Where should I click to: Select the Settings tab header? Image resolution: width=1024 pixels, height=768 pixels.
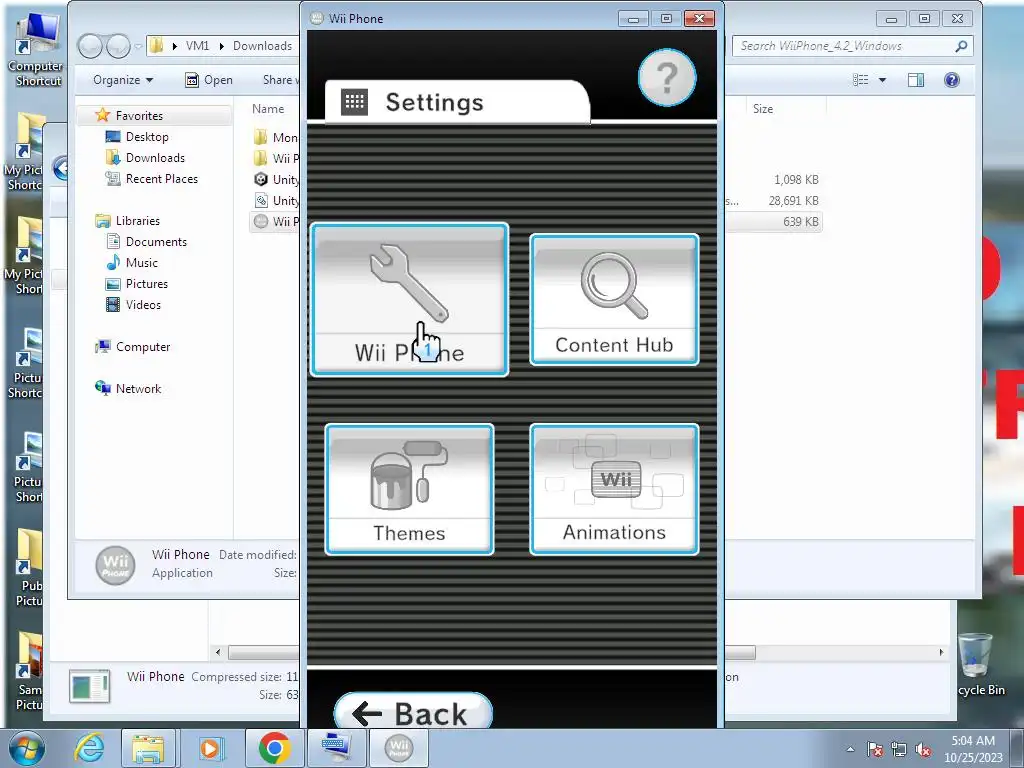tap(457, 102)
